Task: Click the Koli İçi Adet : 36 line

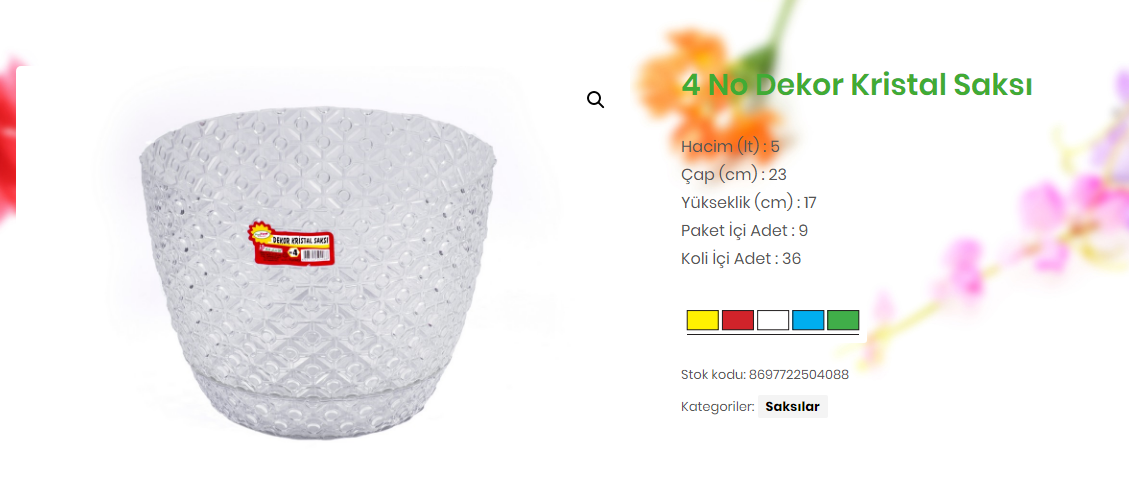Action: click(x=741, y=259)
